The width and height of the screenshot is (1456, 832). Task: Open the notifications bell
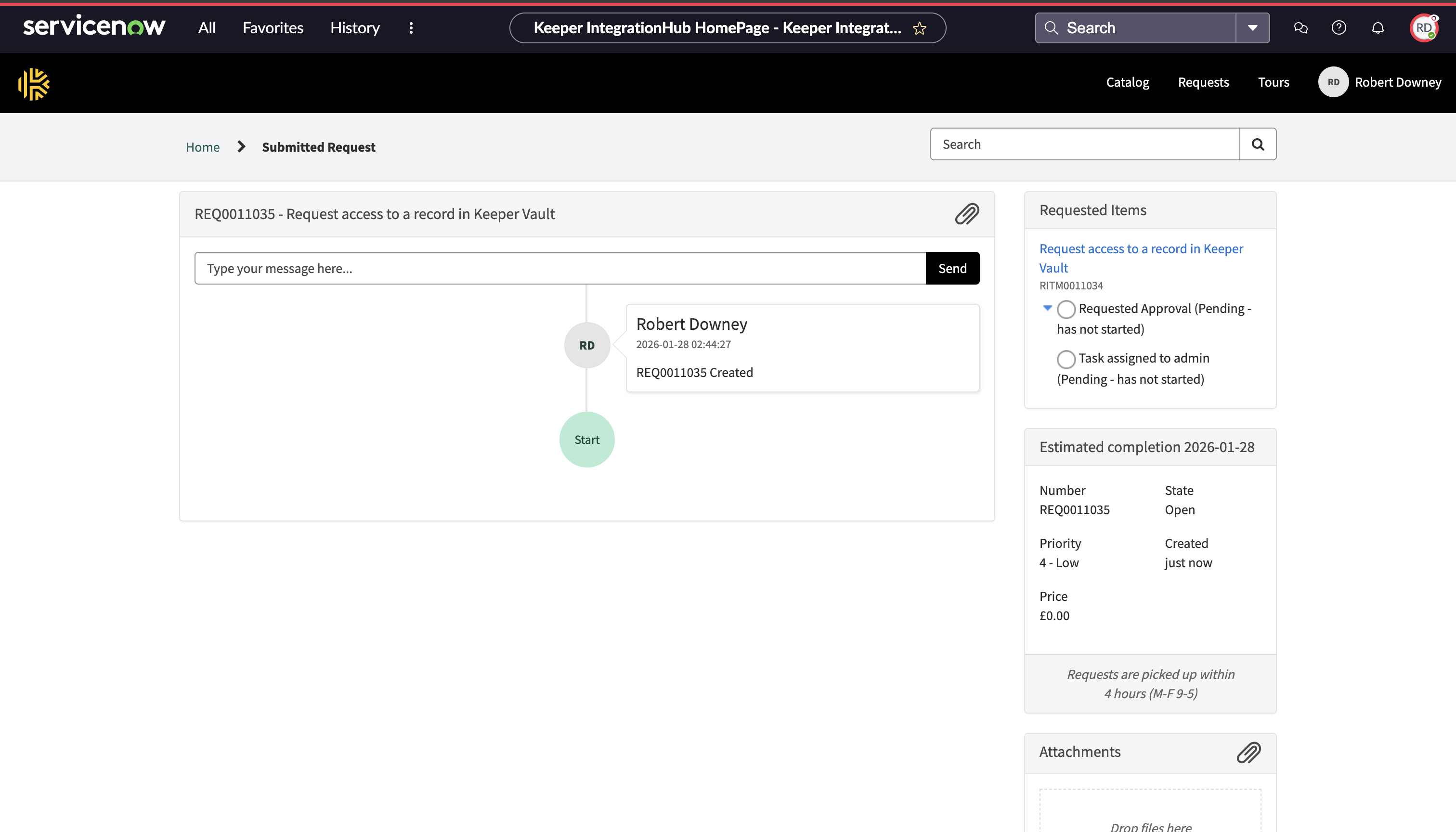coord(1378,28)
